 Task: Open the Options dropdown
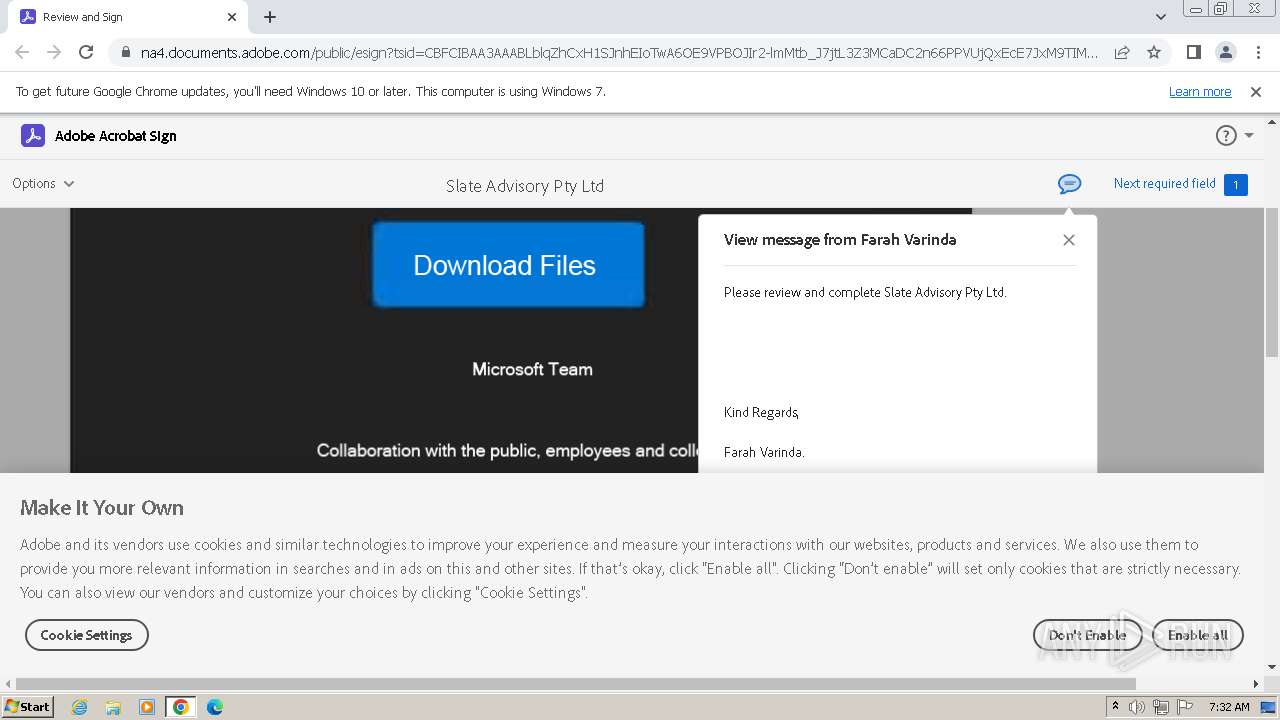tap(43, 183)
